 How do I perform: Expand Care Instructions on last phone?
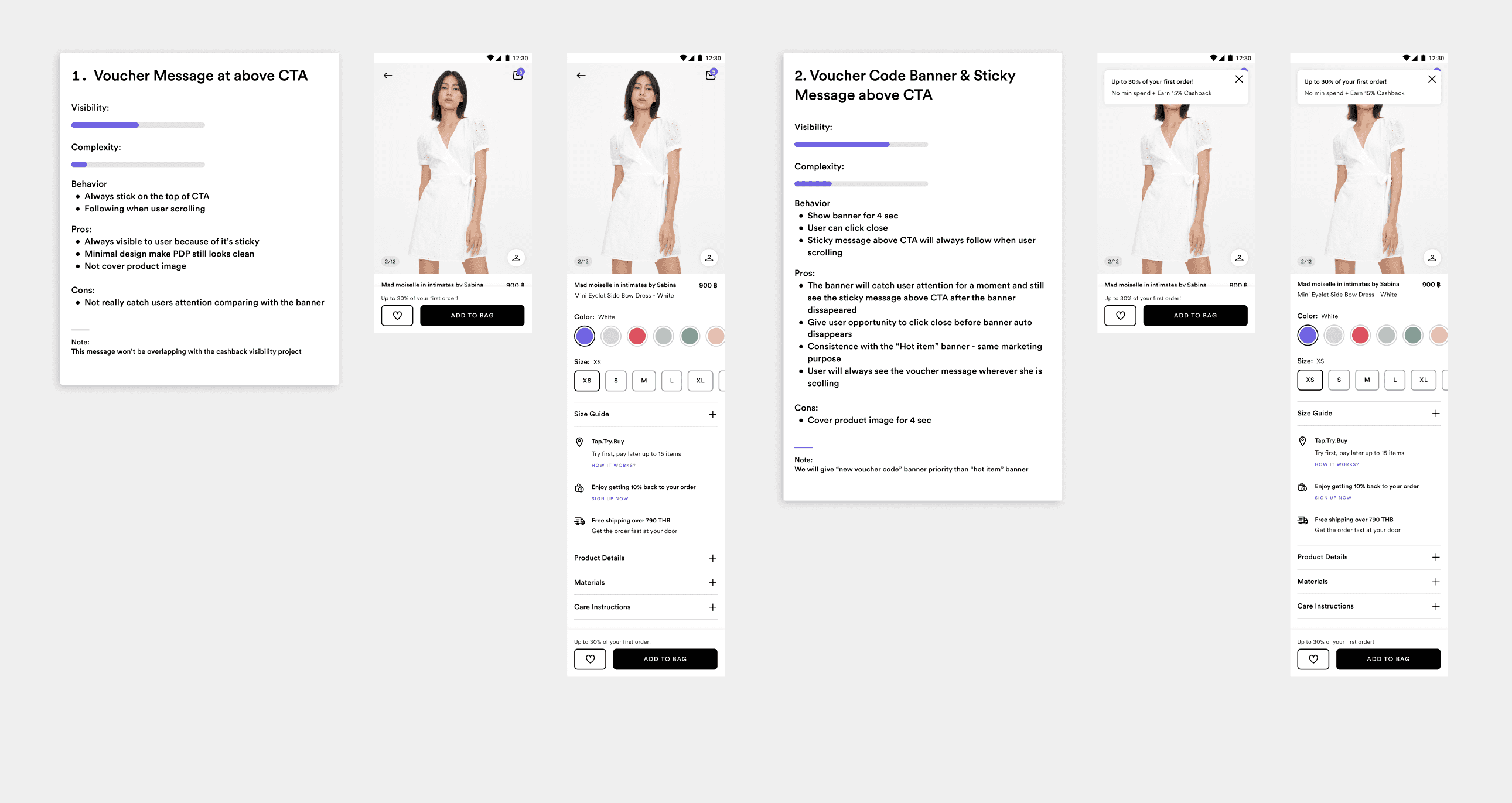[1369, 606]
